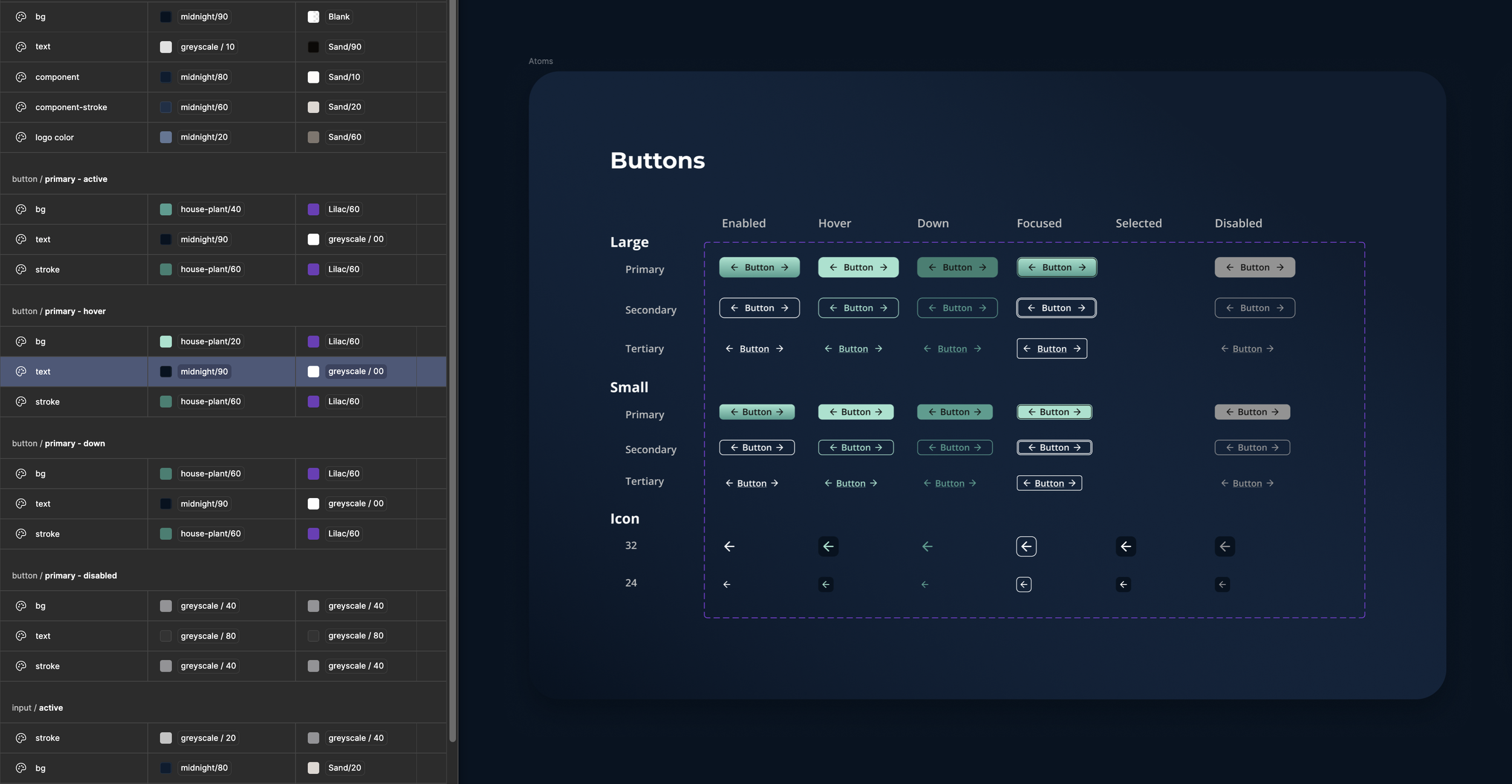Click the Large Primary Enabled button
This screenshot has width=1512, height=784.
[759, 267]
